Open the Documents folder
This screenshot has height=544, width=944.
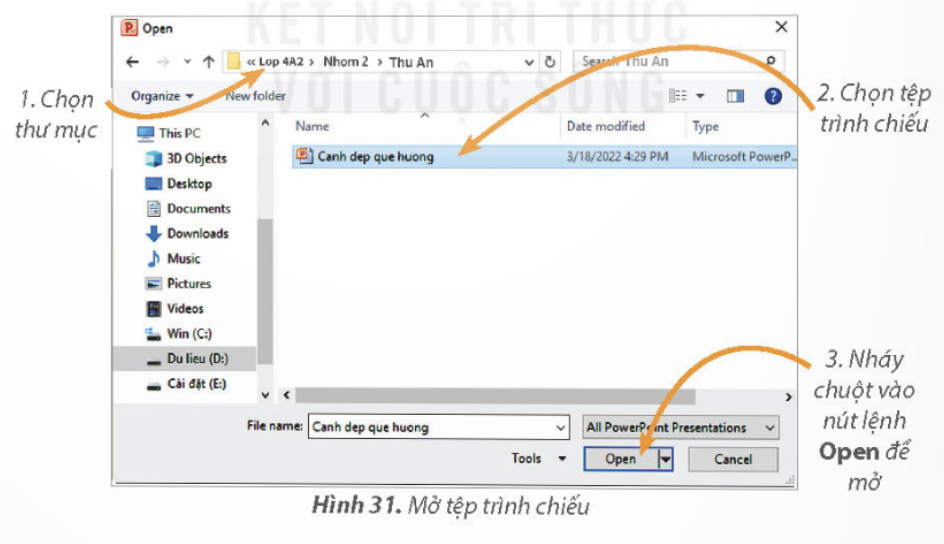199,208
